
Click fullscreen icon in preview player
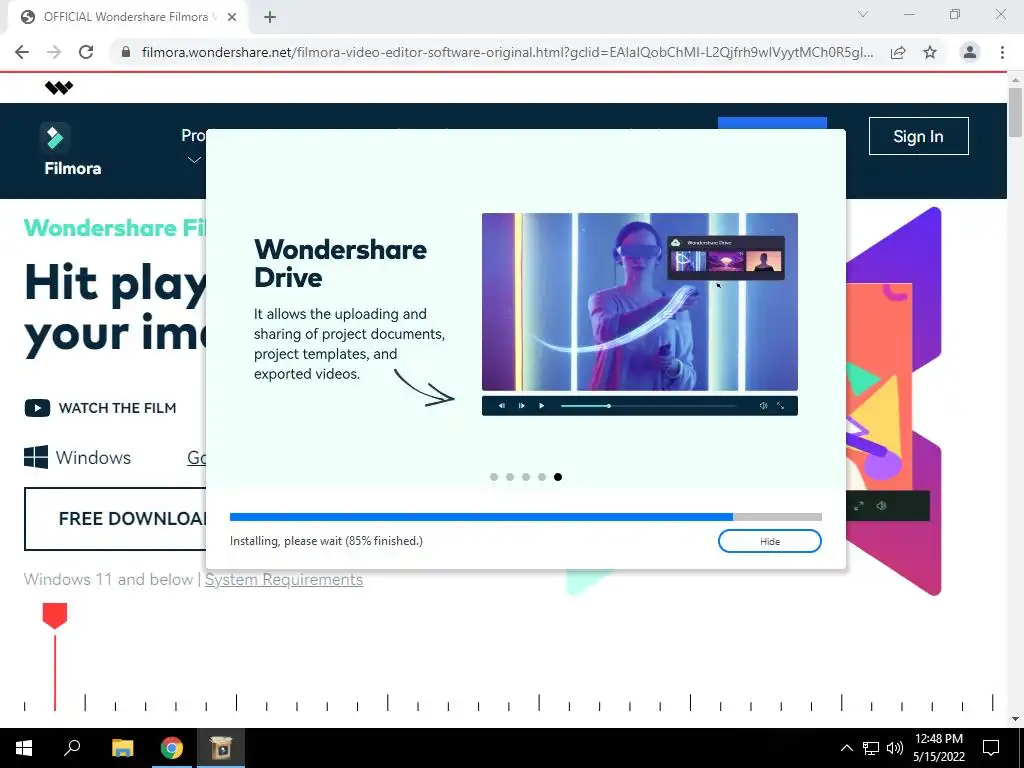pos(780,406)
